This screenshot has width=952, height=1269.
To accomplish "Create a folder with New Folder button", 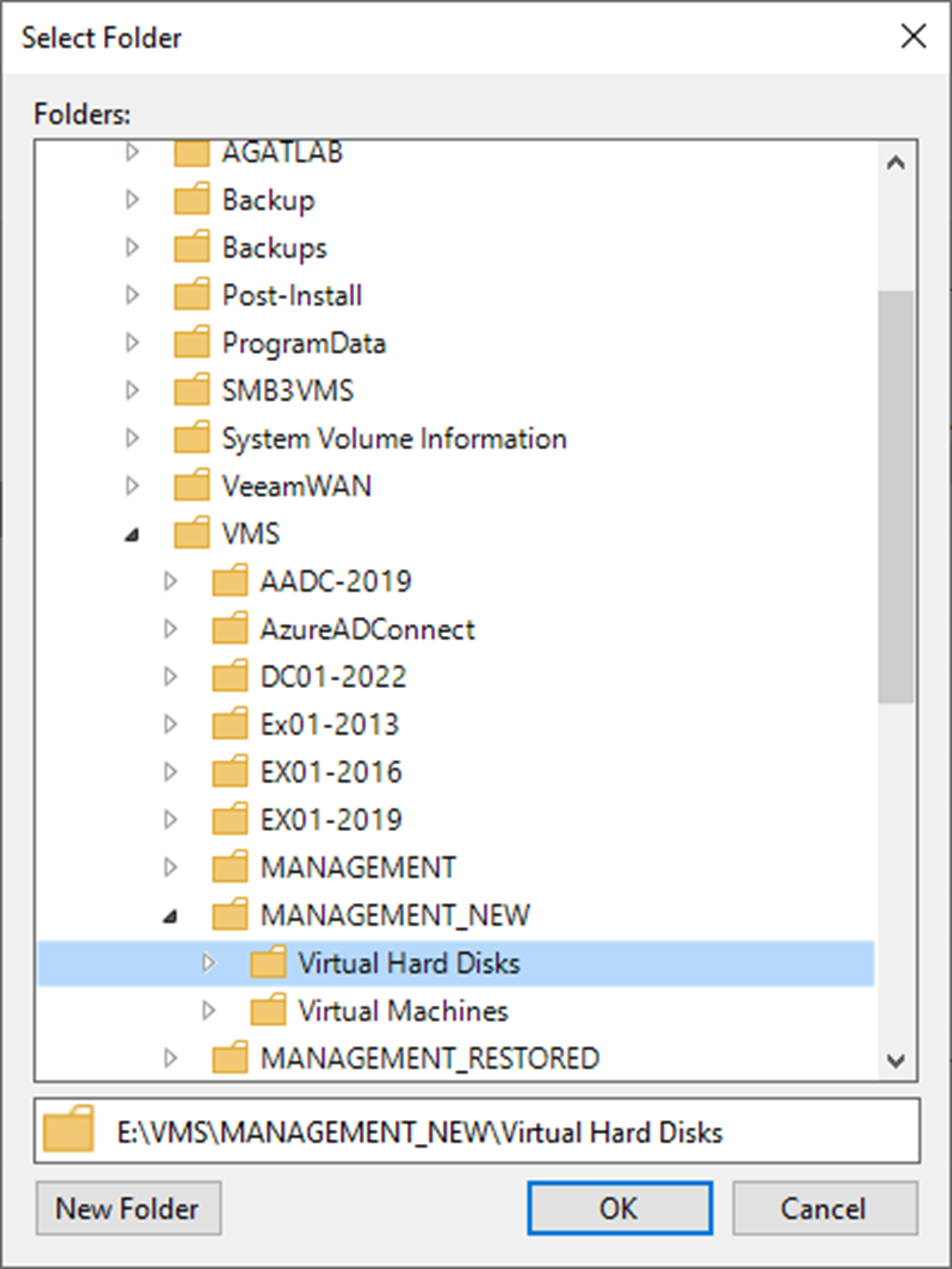I will coord(128,1208).
